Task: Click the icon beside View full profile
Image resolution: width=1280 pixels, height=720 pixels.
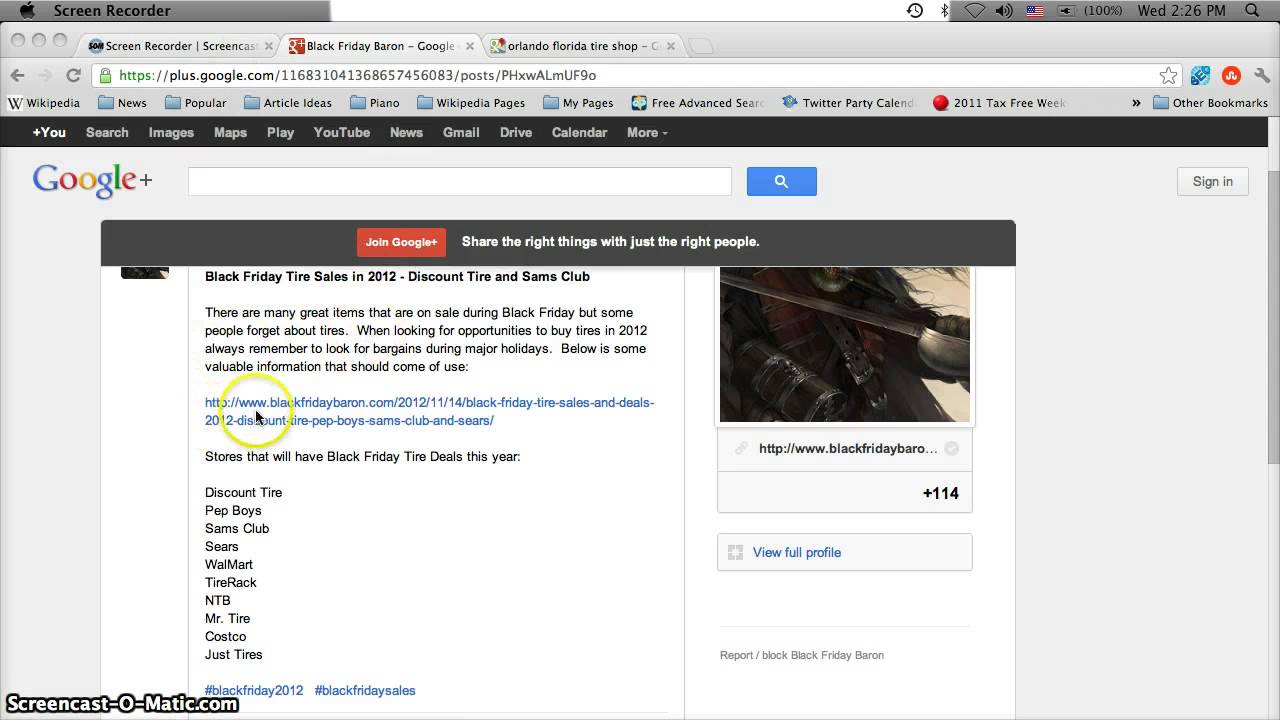Action: [x=735, y=552]
